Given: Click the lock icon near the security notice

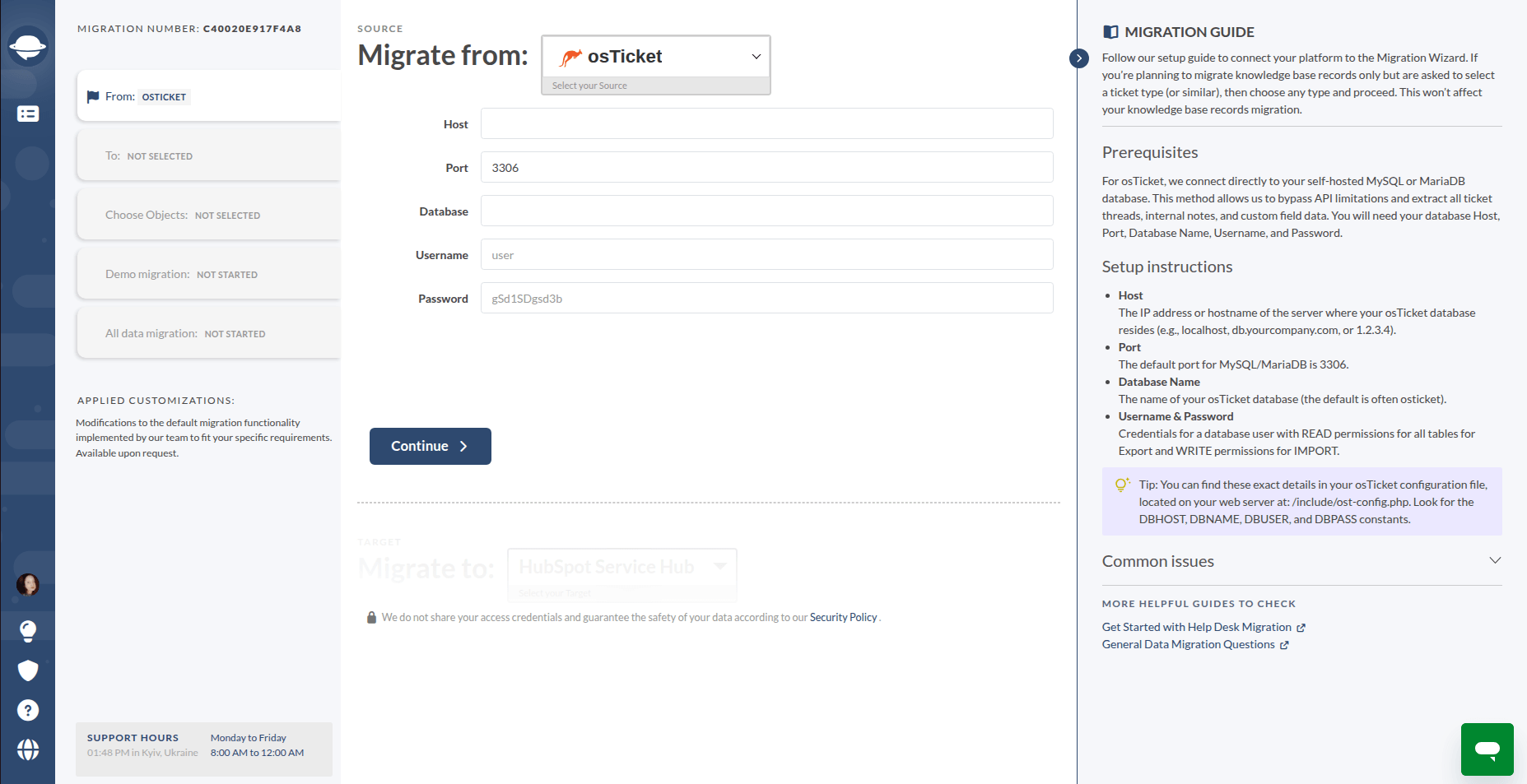Looking at the screenshot, I should click(371, 617).
